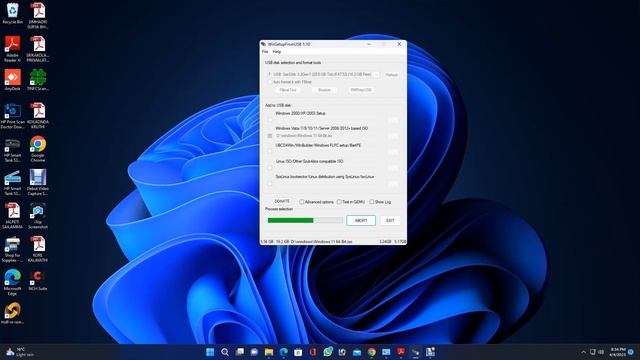Image resolution: width=640 pixels, height=360 pixels.
Task: Show hidden system tray icons
Action: 583,352
